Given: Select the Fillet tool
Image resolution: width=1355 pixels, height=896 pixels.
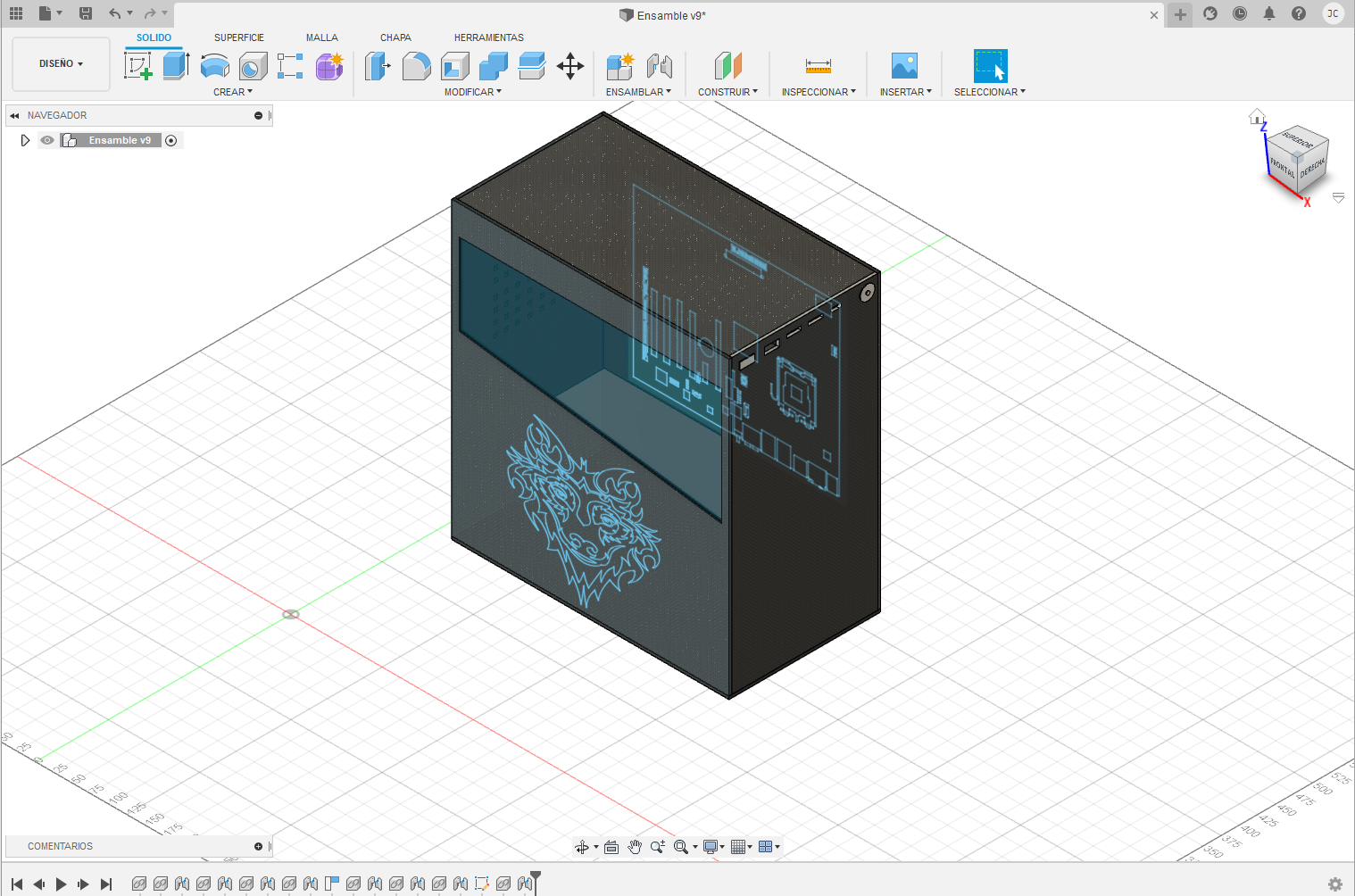Looking at the screenshot, I should tap(416, 66).
